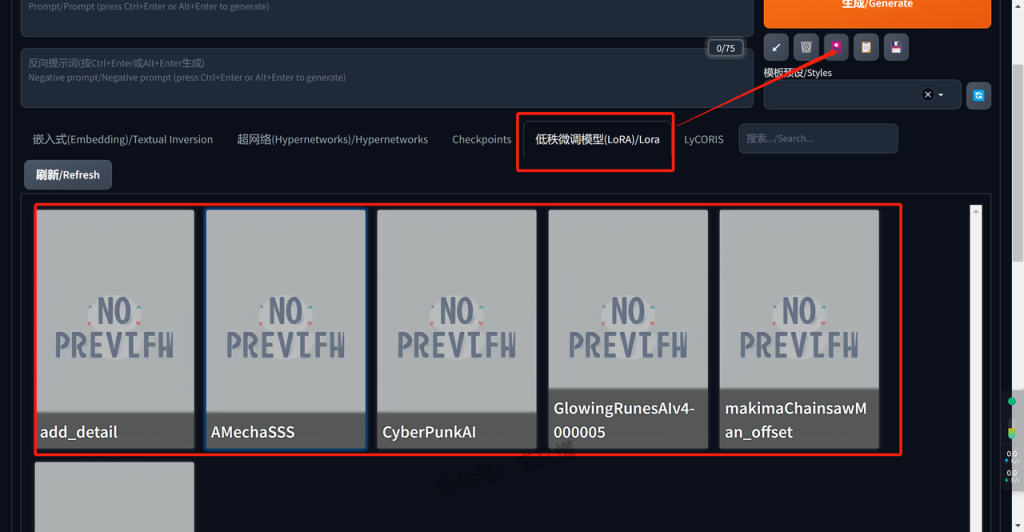
Task: Toggle the pink extra networks card icon
Action: (836, 47)
